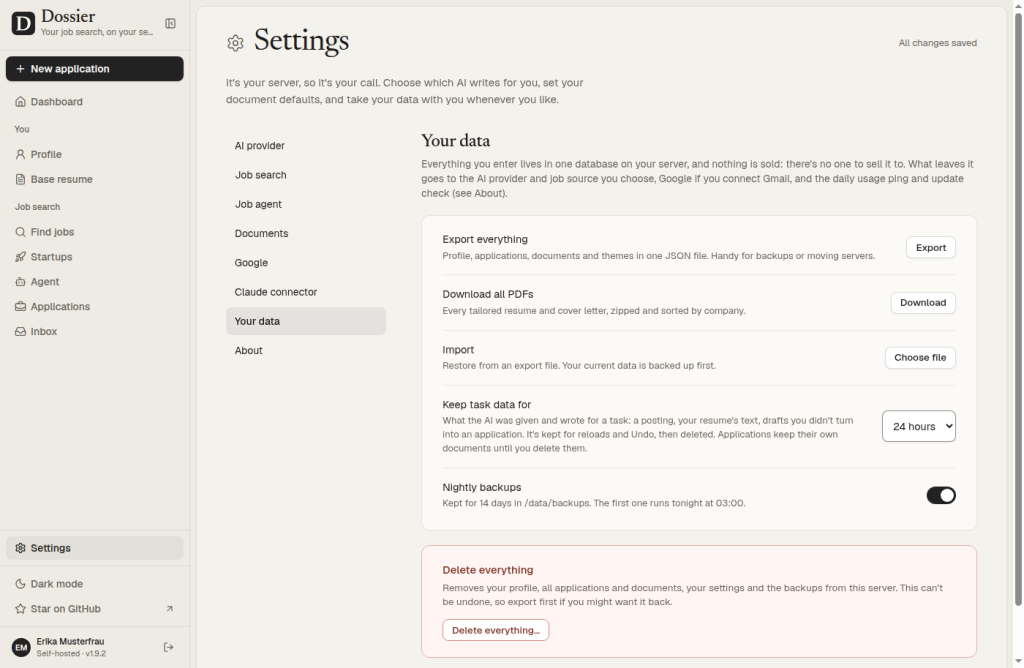Click the Export button
Screen dimensions: 1024x668
(x=931, y=247)
